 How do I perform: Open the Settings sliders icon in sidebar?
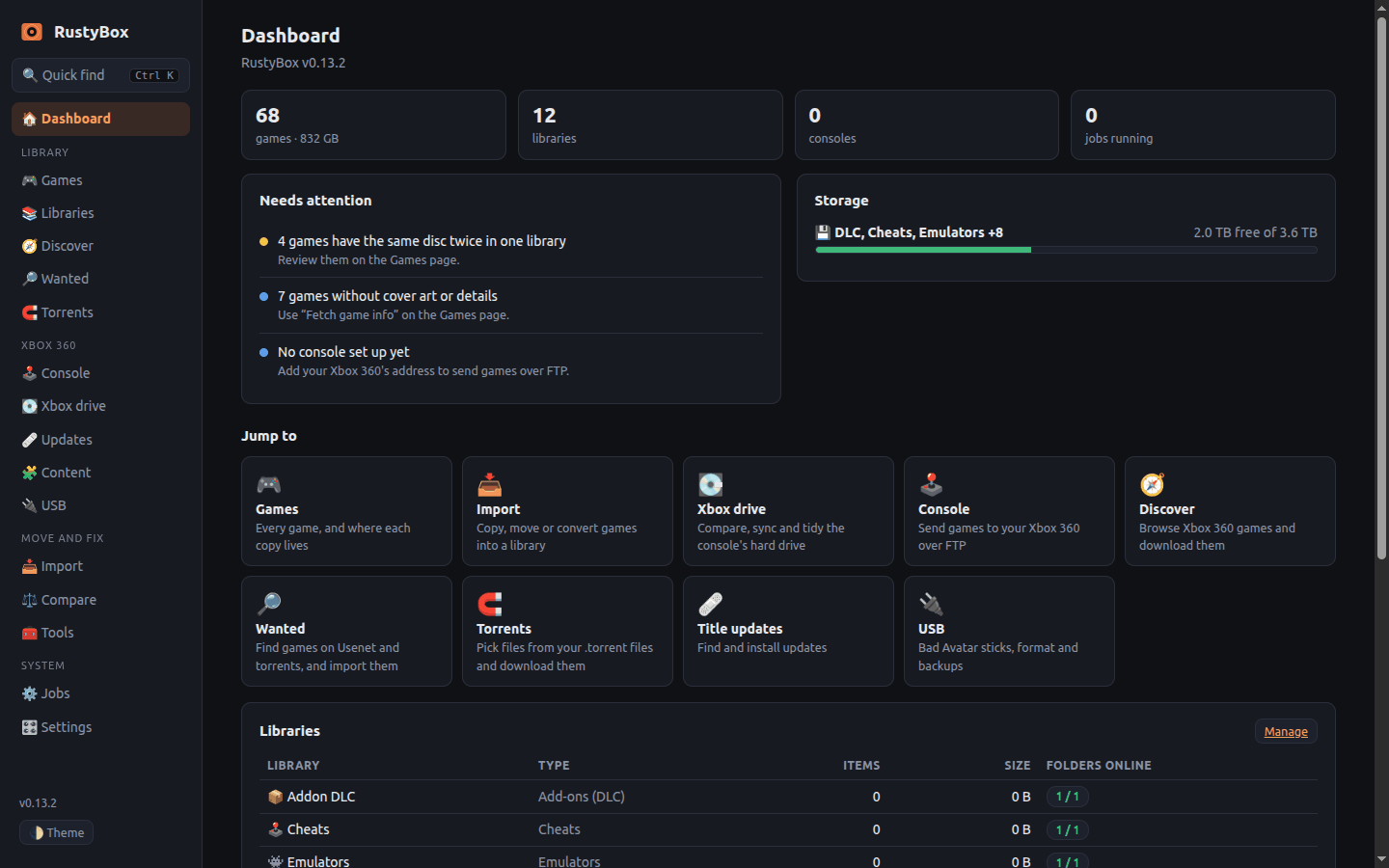point(30,727)
